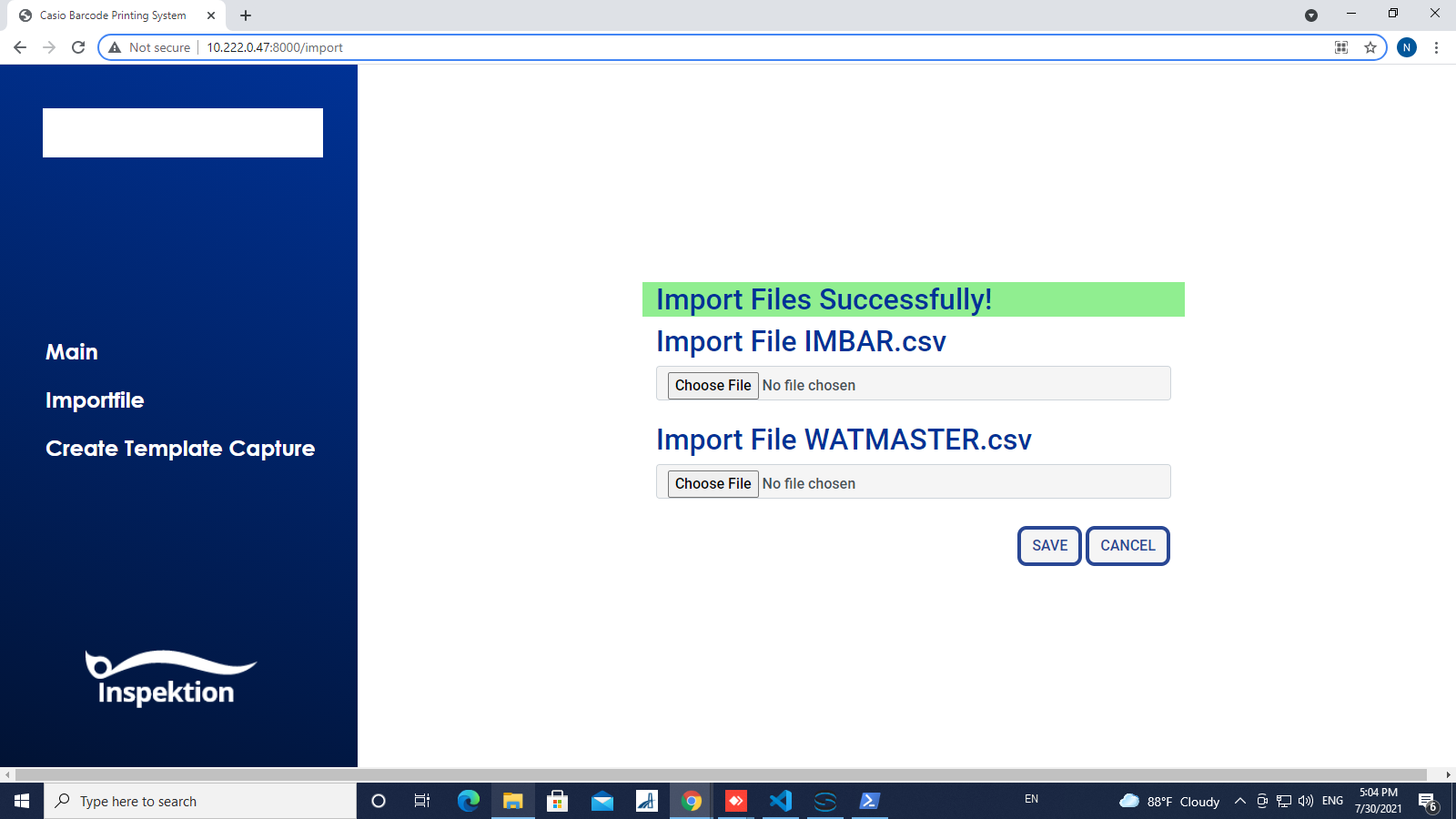Click the browser reload page icon
Viewport: 1456px width, 819px height.
tap(78, 47)
